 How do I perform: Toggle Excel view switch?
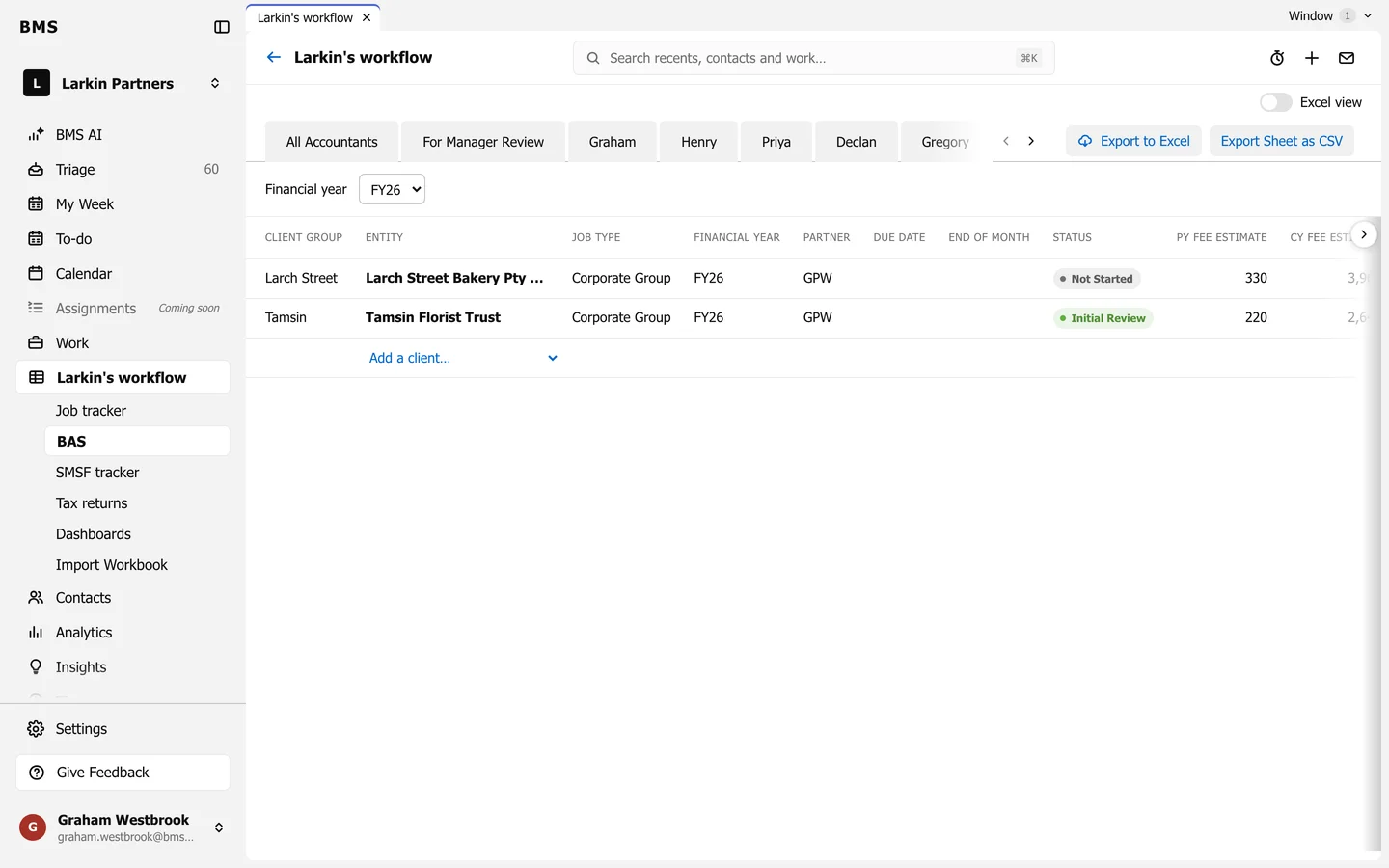coord(1275,102)
